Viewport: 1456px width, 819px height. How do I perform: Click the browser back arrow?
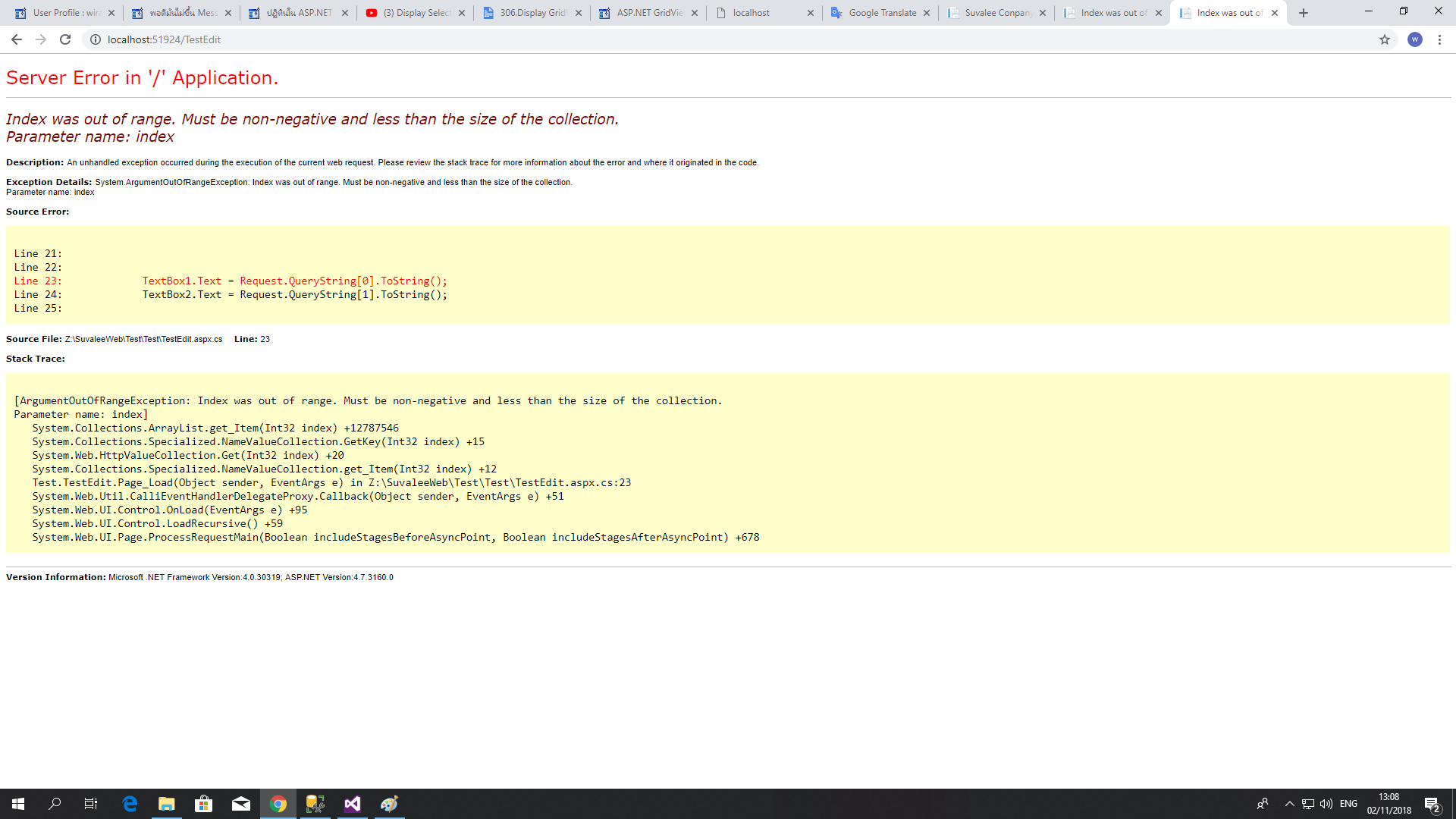[17, 39]
